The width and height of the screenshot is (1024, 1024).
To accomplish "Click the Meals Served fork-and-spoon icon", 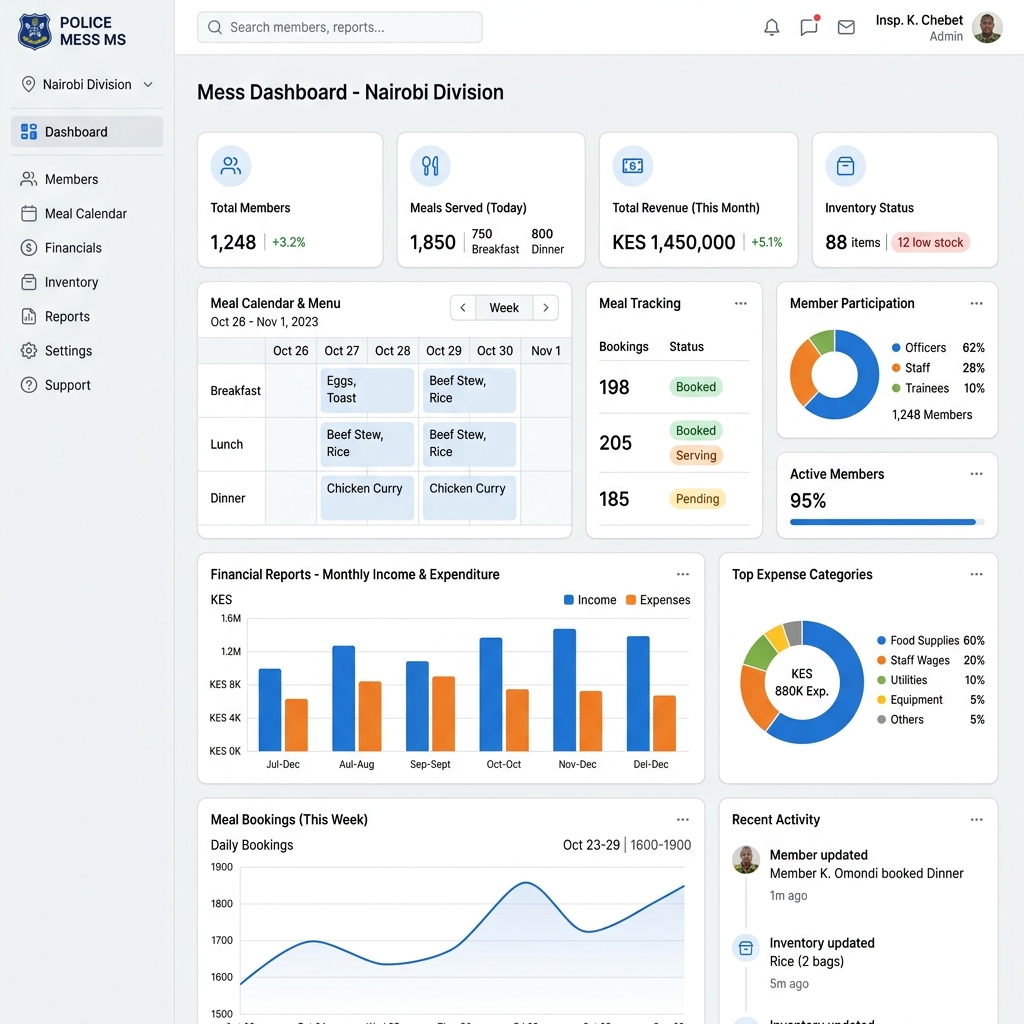I will tap(430, 166).
